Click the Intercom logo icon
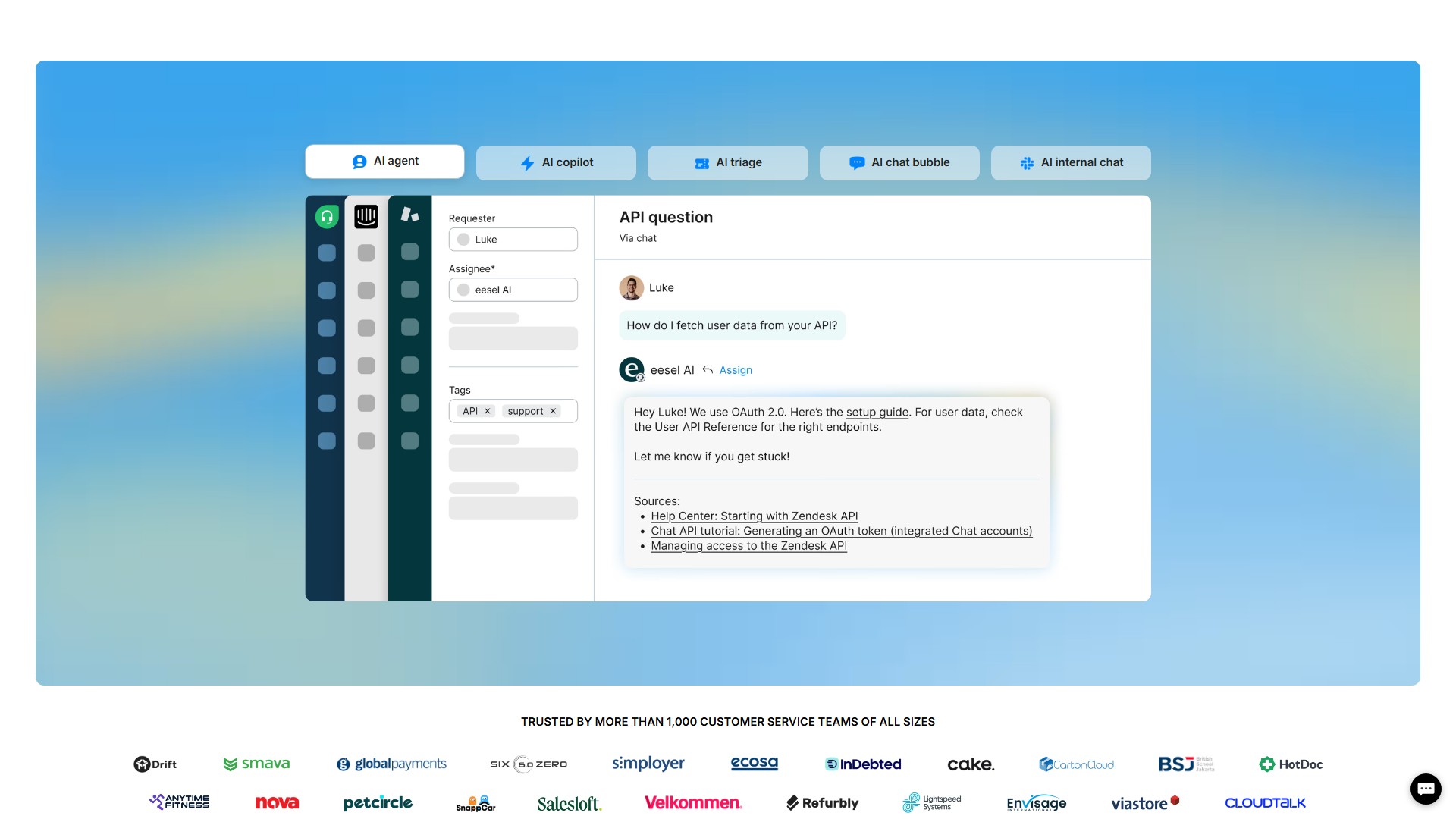1456x819 pixels. [x=366, y=217]
